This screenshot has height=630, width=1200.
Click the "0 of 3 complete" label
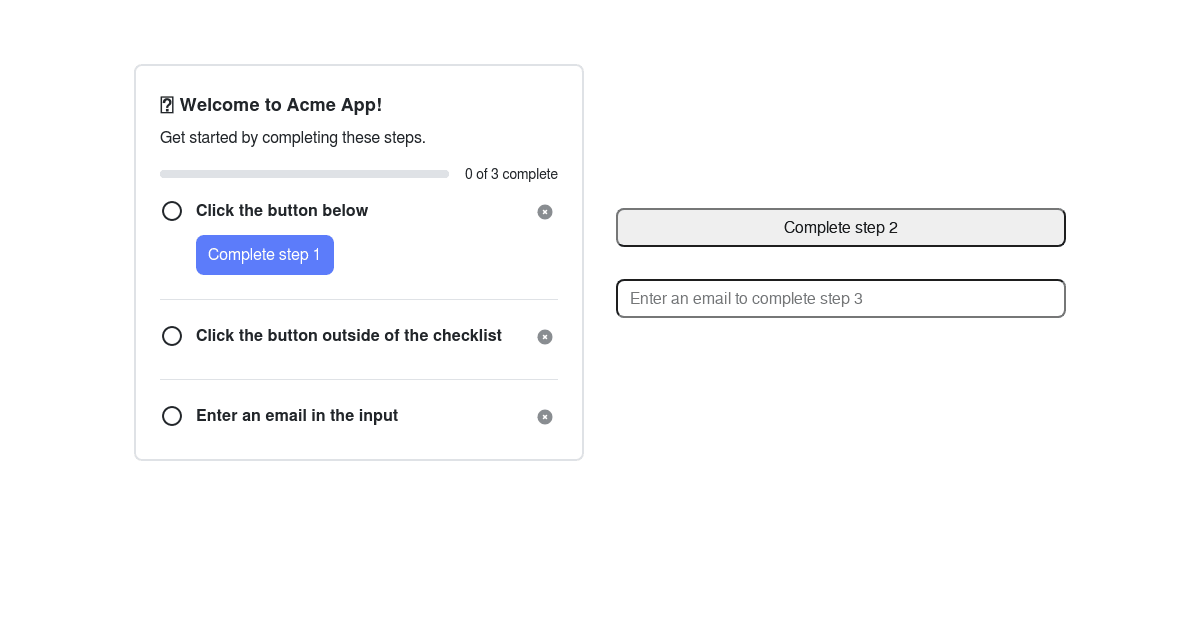pos(511,174)
